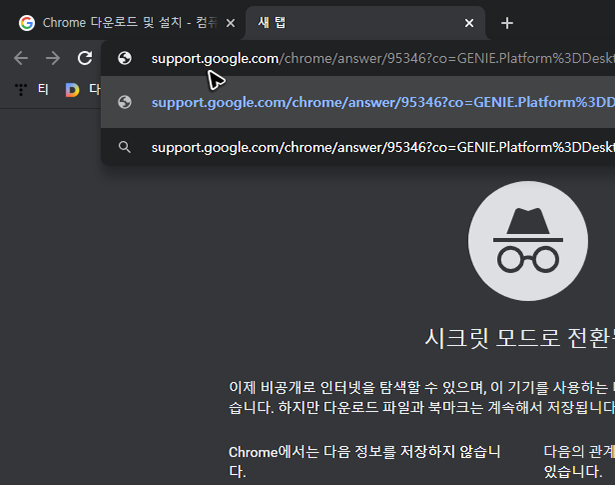The width and height of the screenshot is (615, 485).
Task: Click globe icon of highlighted suggestion
Action: 125,102
